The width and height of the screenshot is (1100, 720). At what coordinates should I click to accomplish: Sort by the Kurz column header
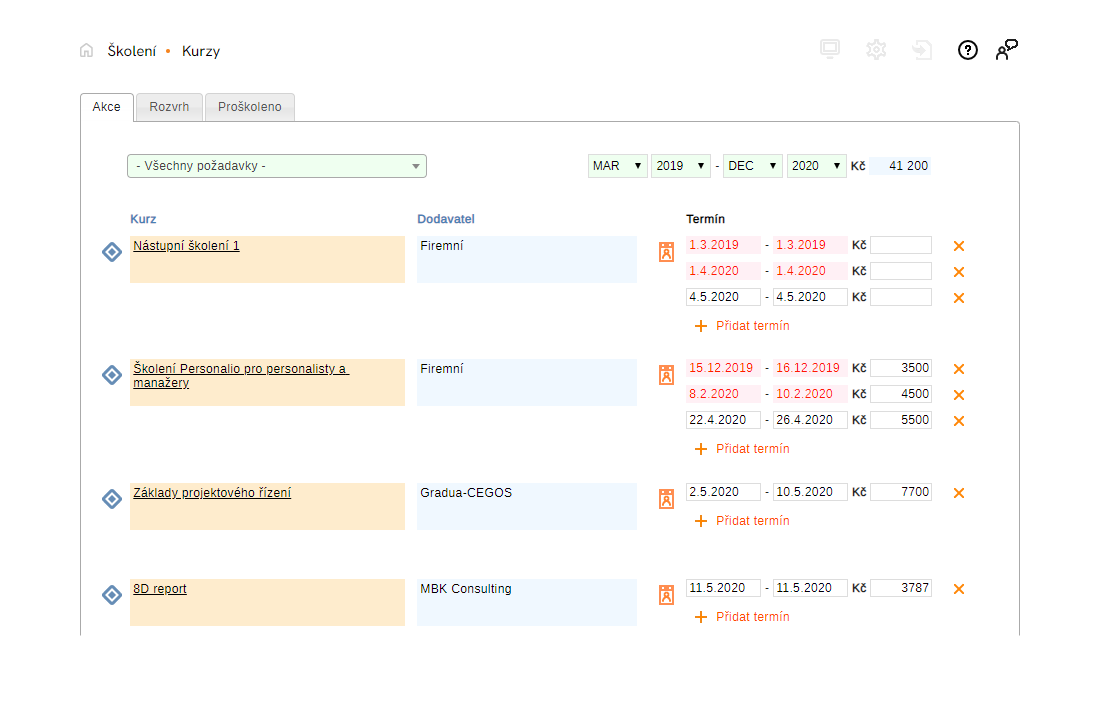[x=143, y=219]
